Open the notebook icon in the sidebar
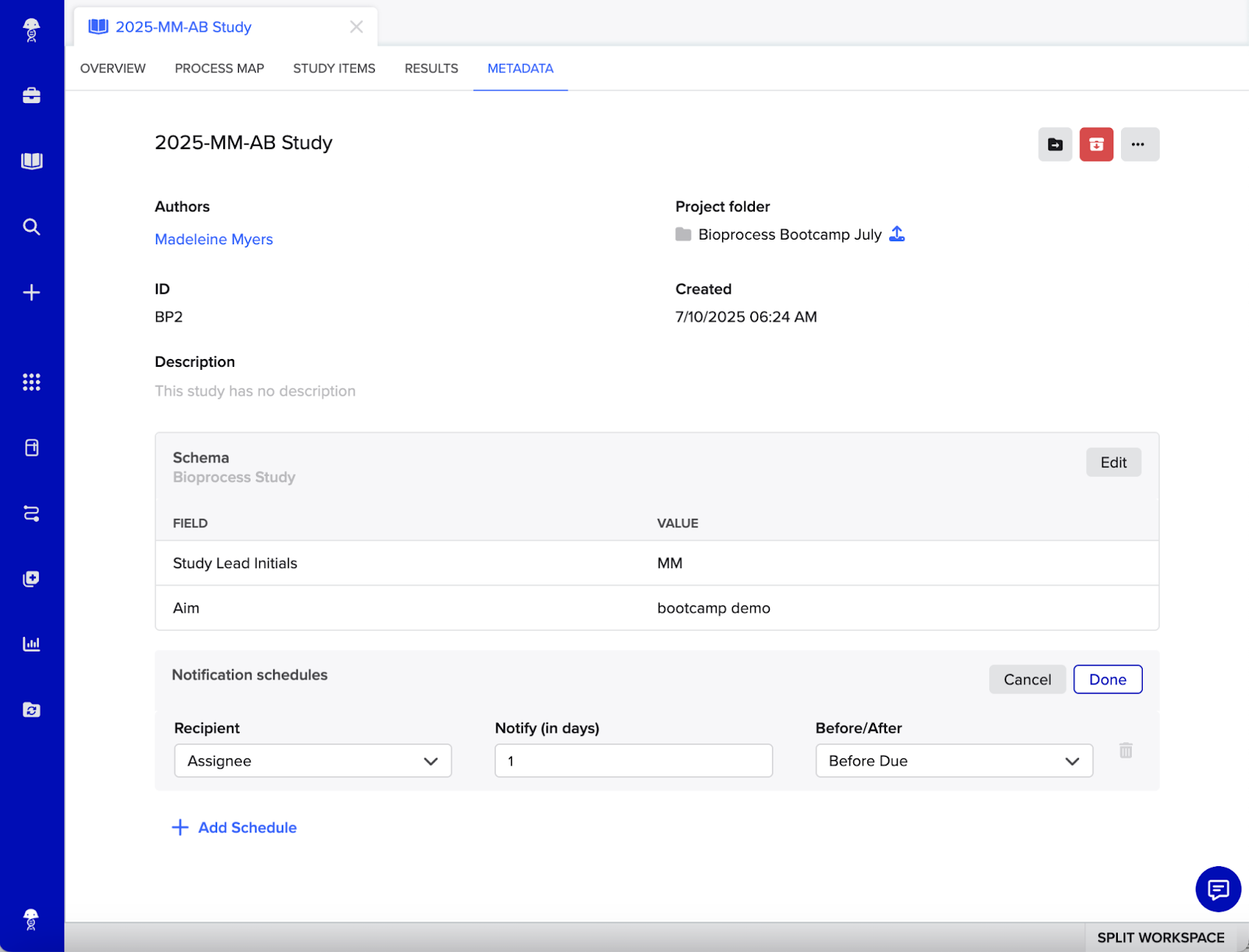 coord(31,161)
